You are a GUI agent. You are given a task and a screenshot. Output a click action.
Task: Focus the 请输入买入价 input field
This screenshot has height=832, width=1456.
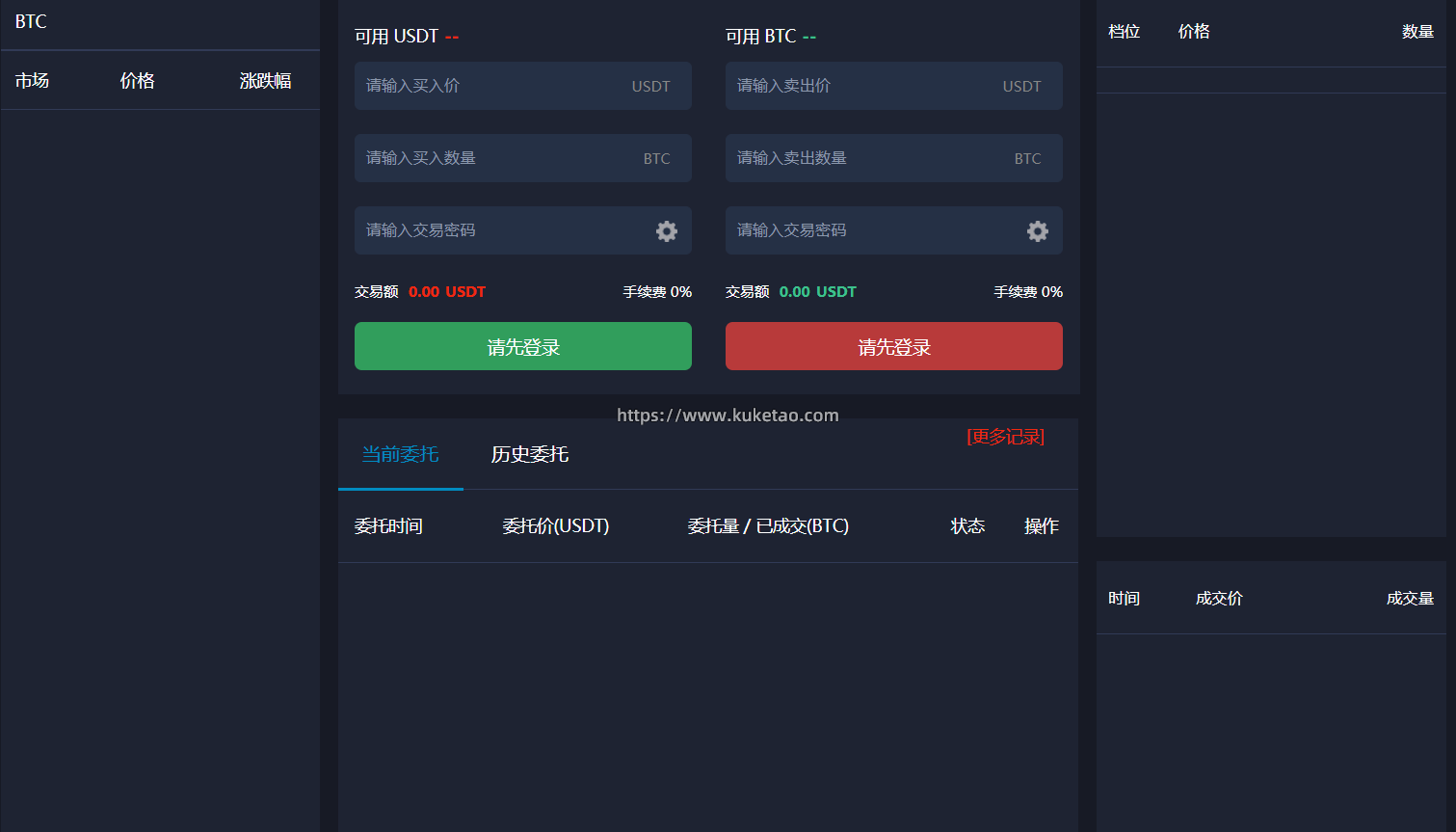[x=523, y=86]
